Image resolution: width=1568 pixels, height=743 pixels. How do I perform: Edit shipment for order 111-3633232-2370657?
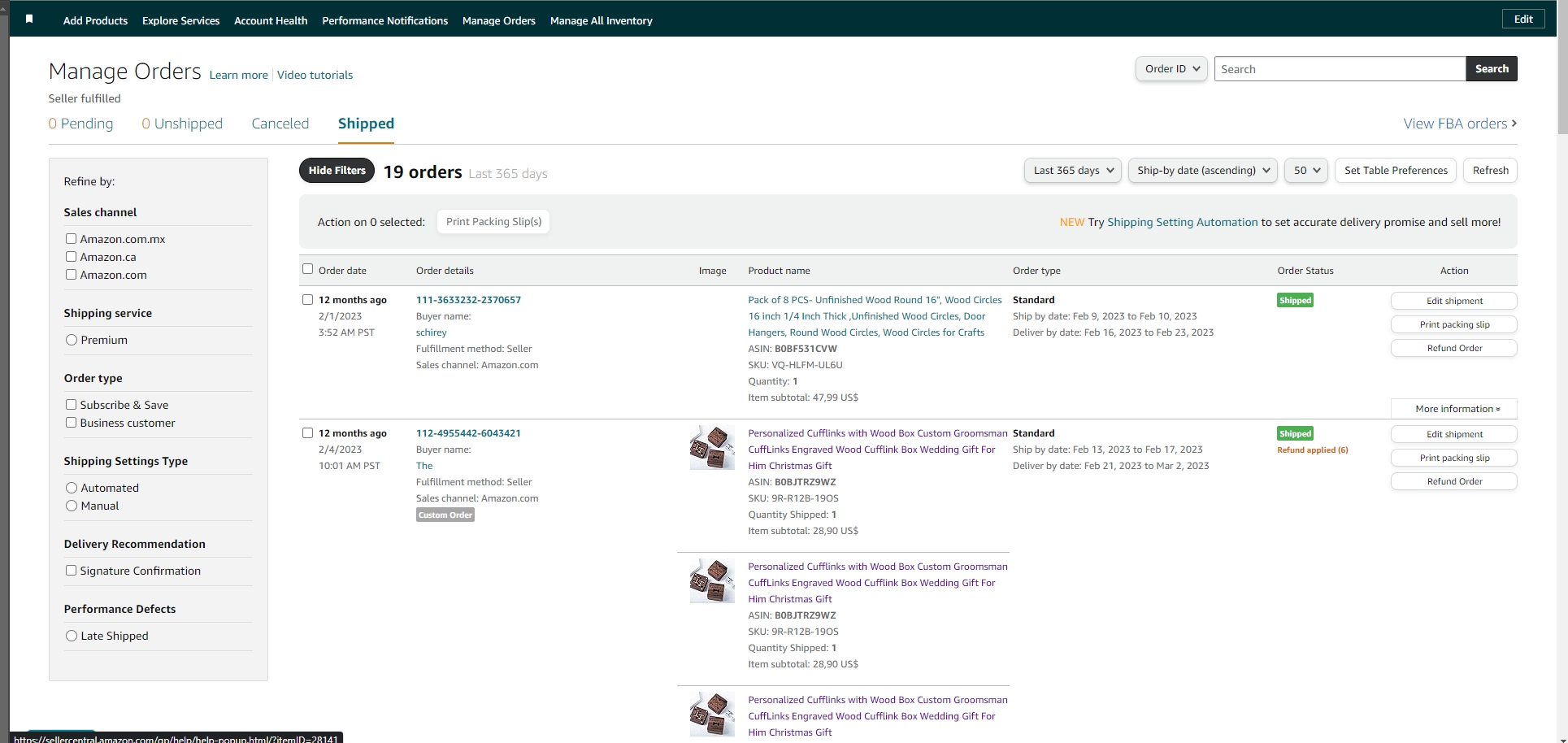click(1454, 301)
